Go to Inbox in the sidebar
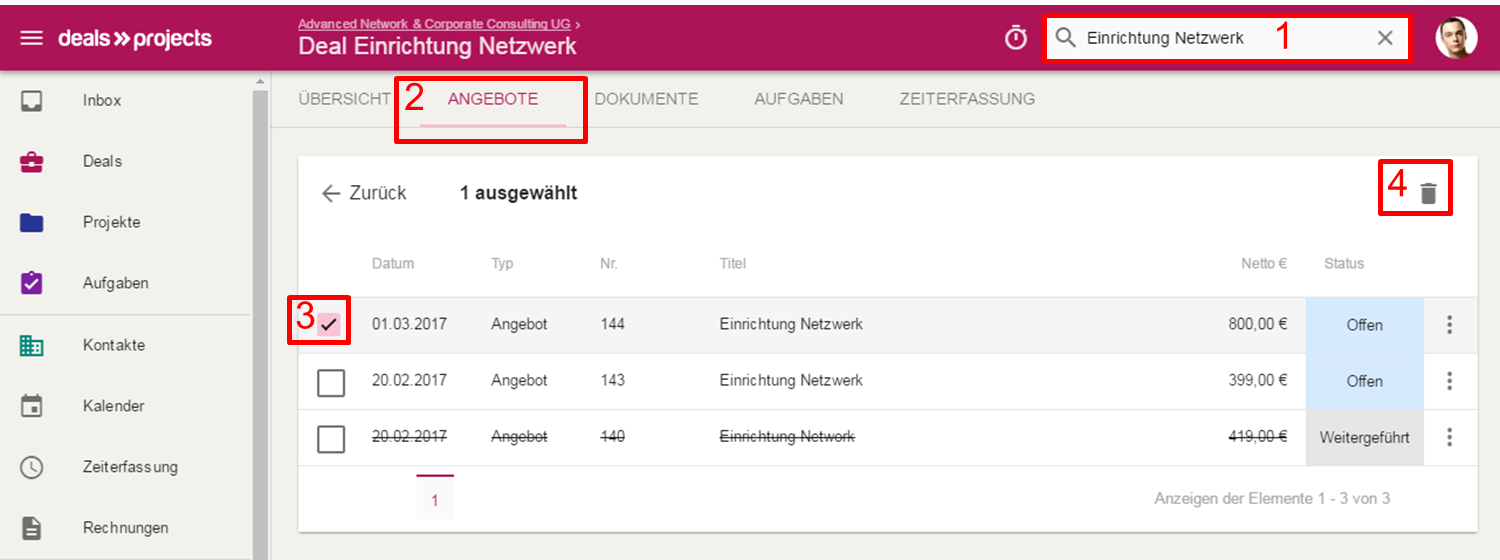This screenshot has height=560, width=1500. coord(102,100)
